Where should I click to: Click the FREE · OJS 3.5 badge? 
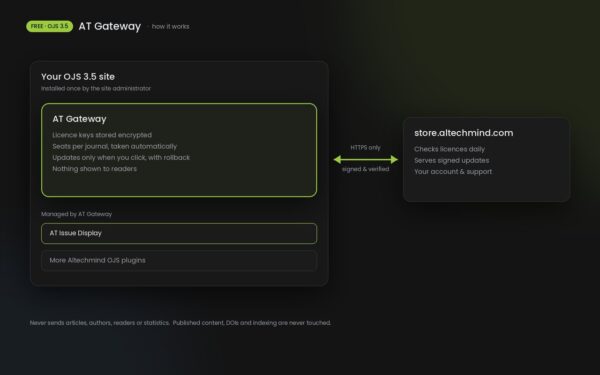point(49,26)
